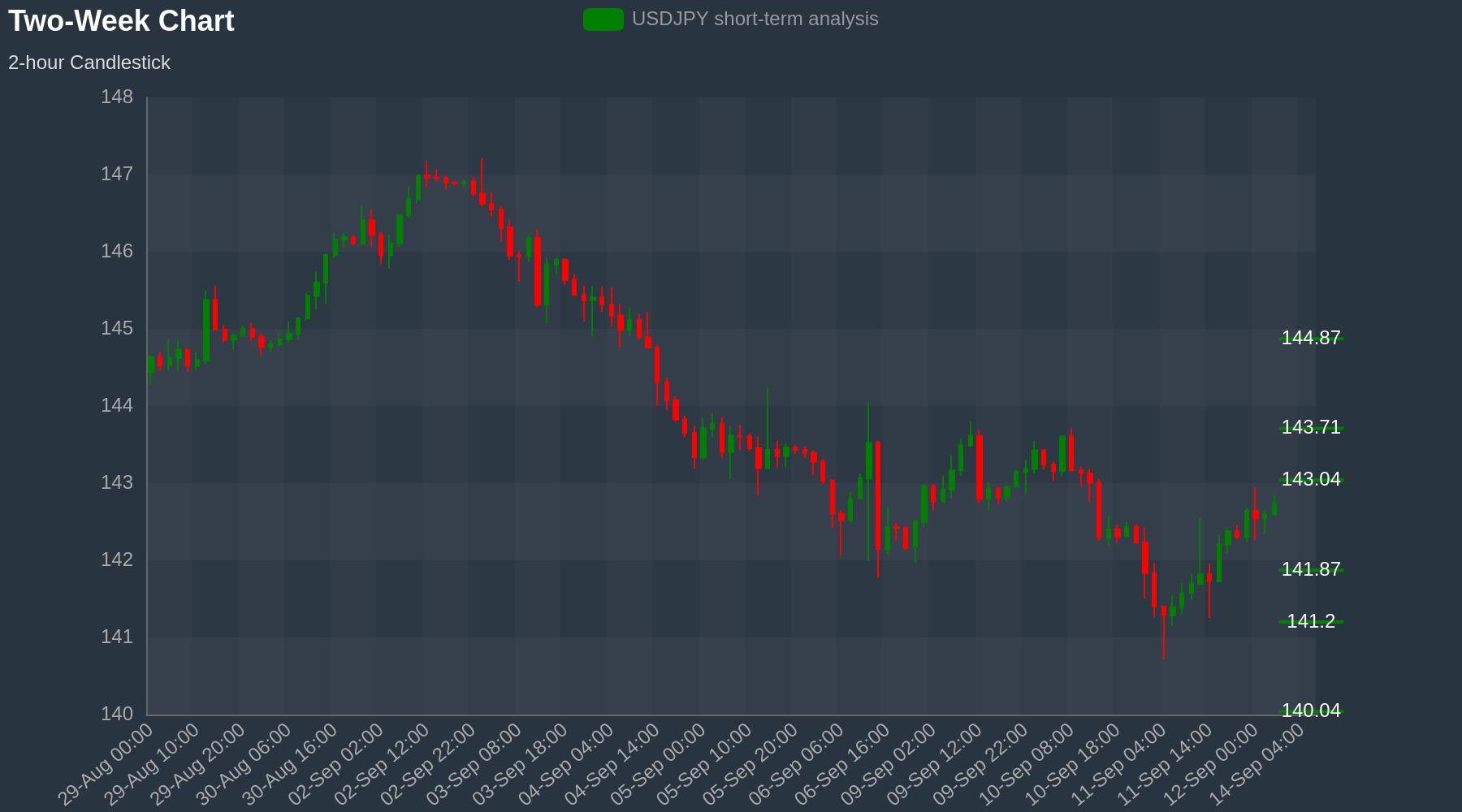Select the 141.87 price level label

[x=1311, y=569]
